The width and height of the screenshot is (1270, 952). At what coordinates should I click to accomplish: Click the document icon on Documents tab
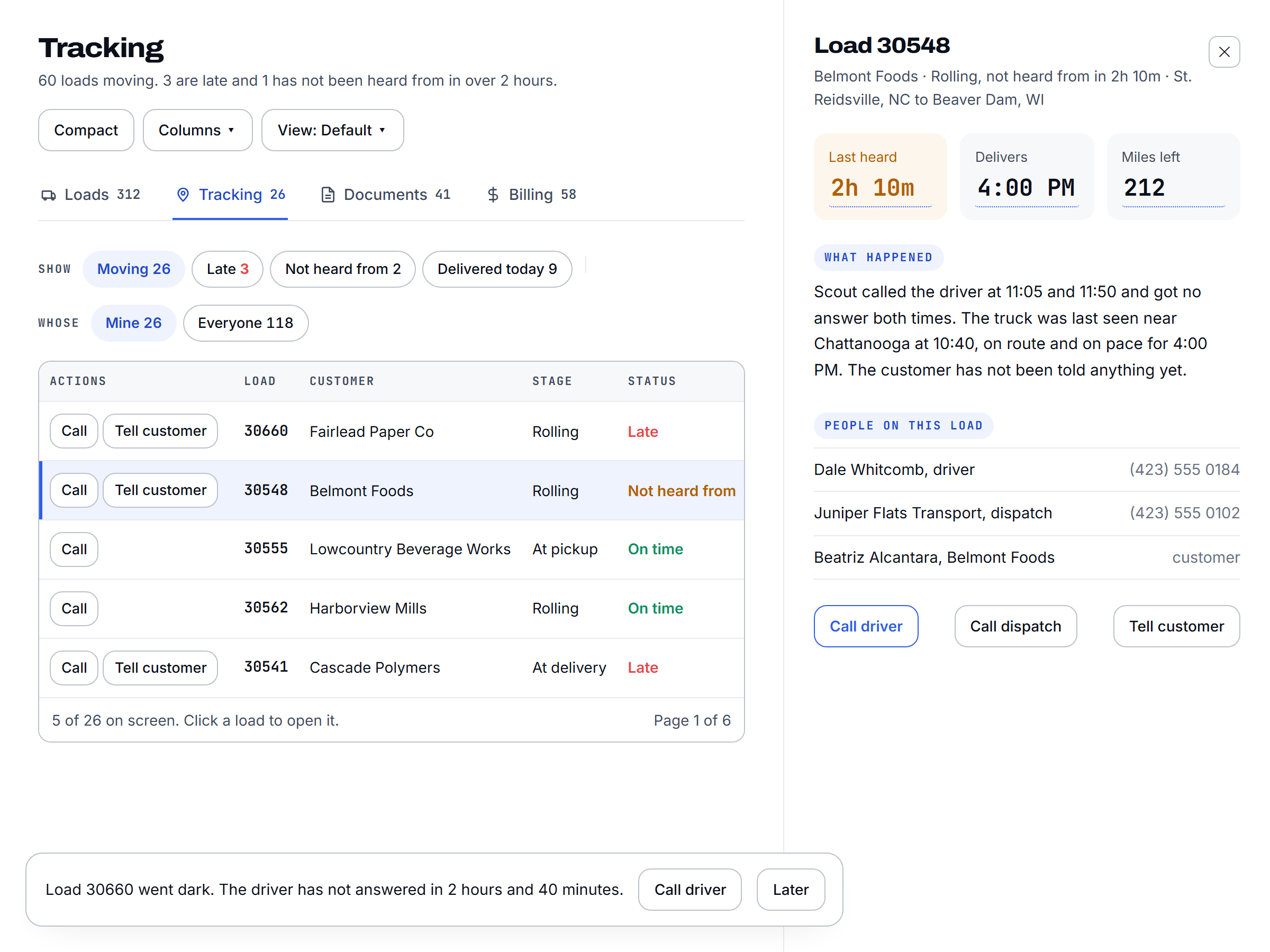coord(328,195)
